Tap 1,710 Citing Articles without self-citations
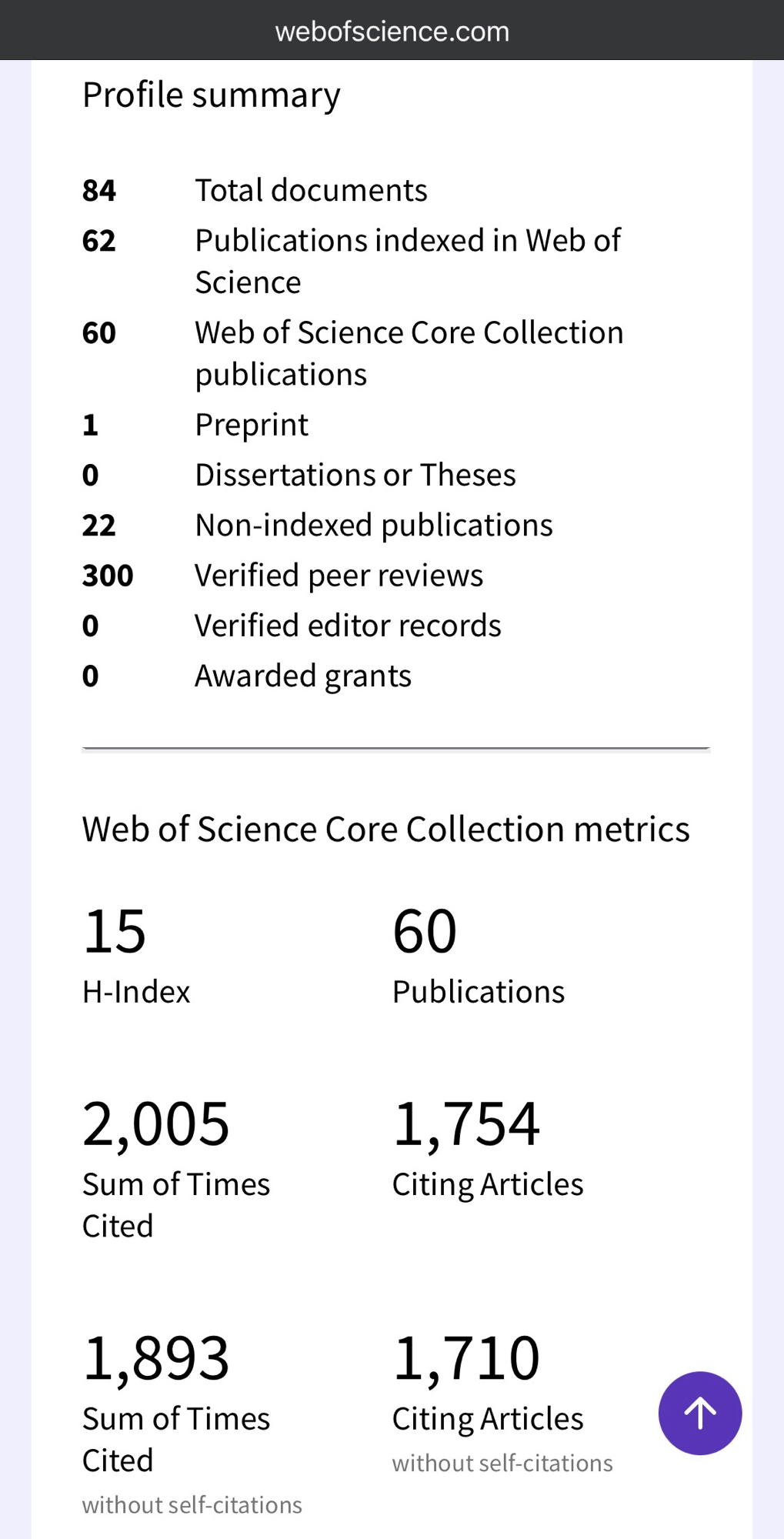784x1539 pixels. point(466,1358)
